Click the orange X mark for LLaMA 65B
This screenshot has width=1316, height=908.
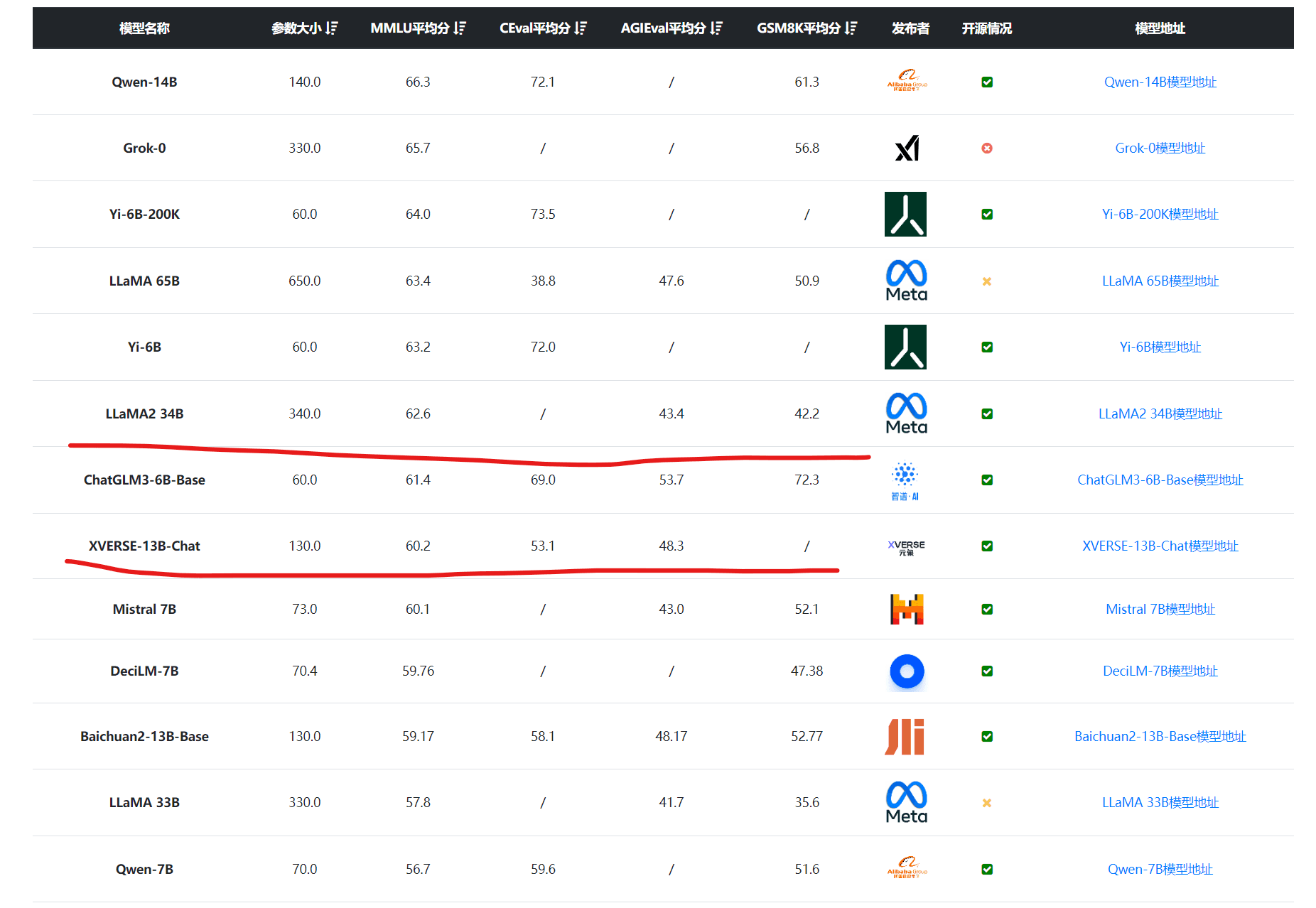986,281
